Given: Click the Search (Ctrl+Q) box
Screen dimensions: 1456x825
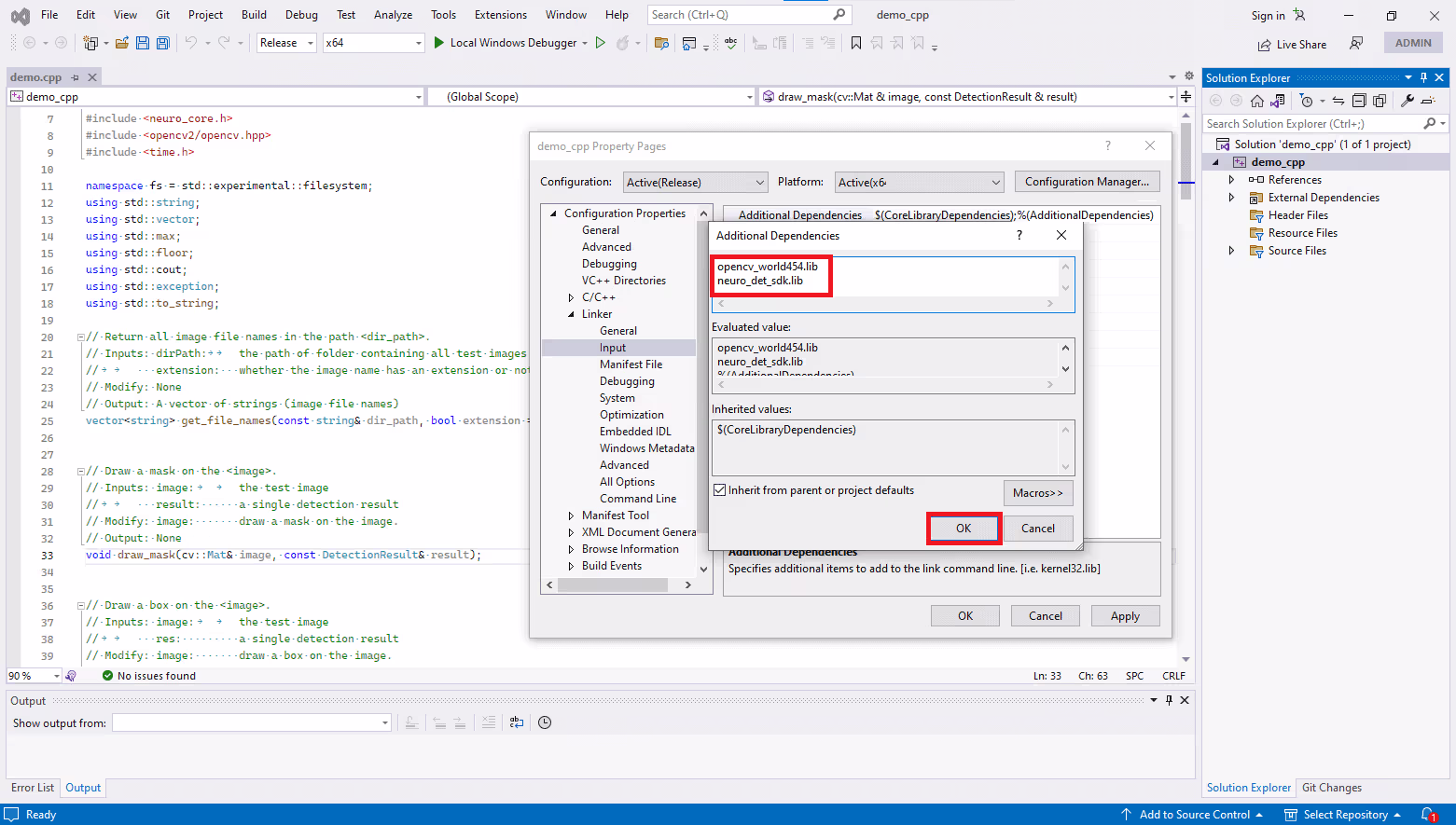Looking at the screenshot, I should point(749,15).
